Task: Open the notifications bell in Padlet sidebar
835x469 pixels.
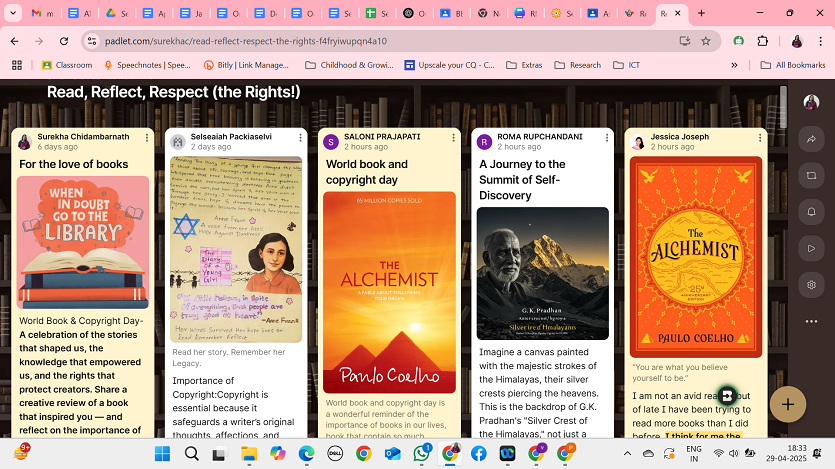Action: pyautogui.click(x=810, y=212)
